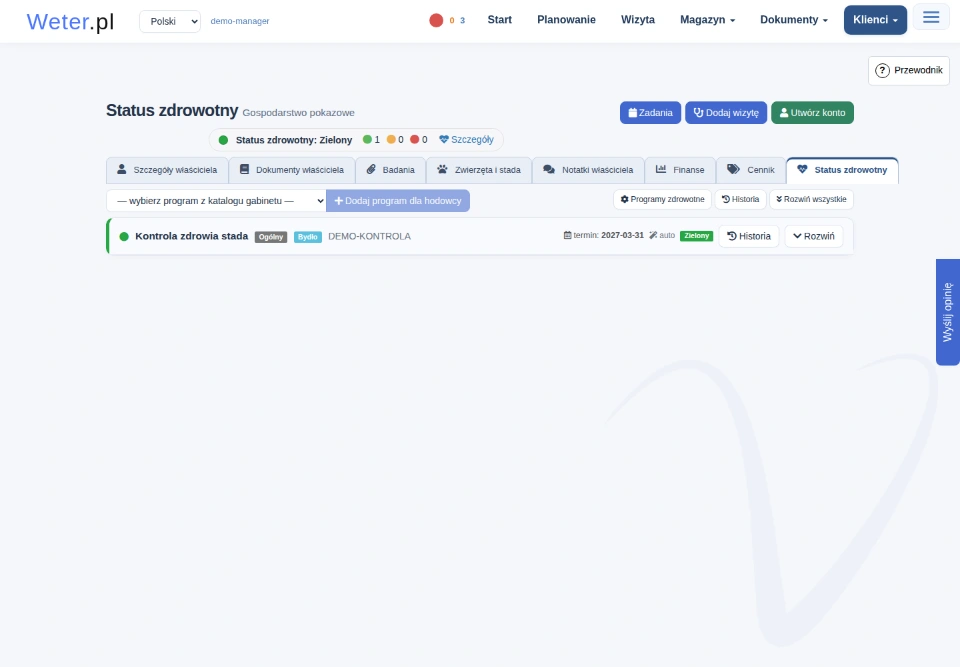This screenshot has width=960, height=667.
Task: Switch to Zwierzęta i stada tab
Action: 479,170
